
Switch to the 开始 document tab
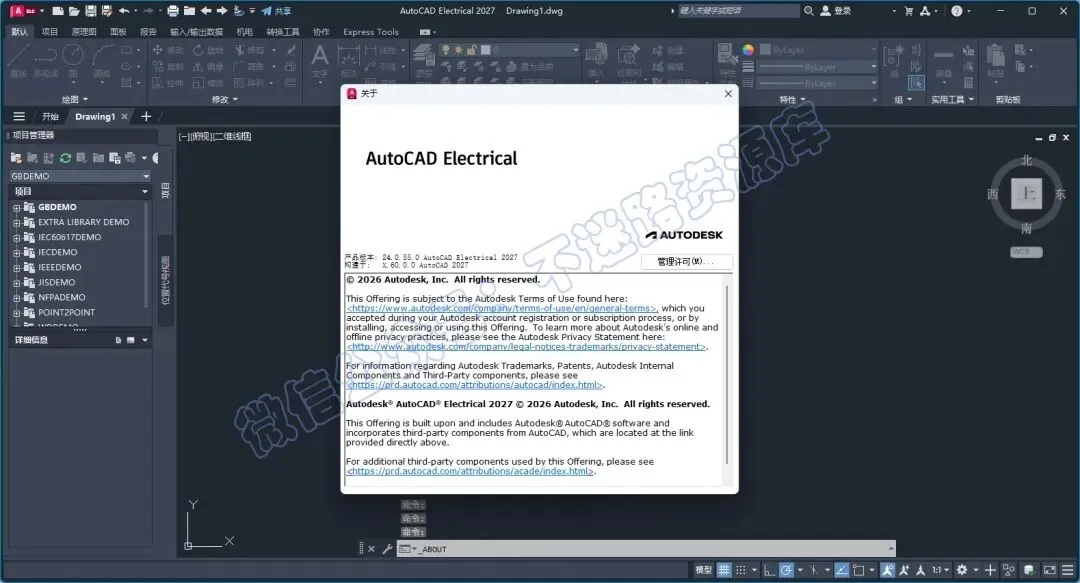[50, 116]
